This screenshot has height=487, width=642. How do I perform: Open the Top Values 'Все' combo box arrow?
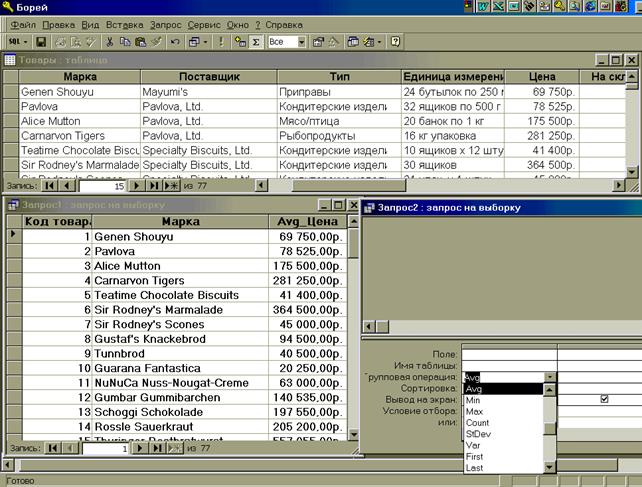[302, 42]
